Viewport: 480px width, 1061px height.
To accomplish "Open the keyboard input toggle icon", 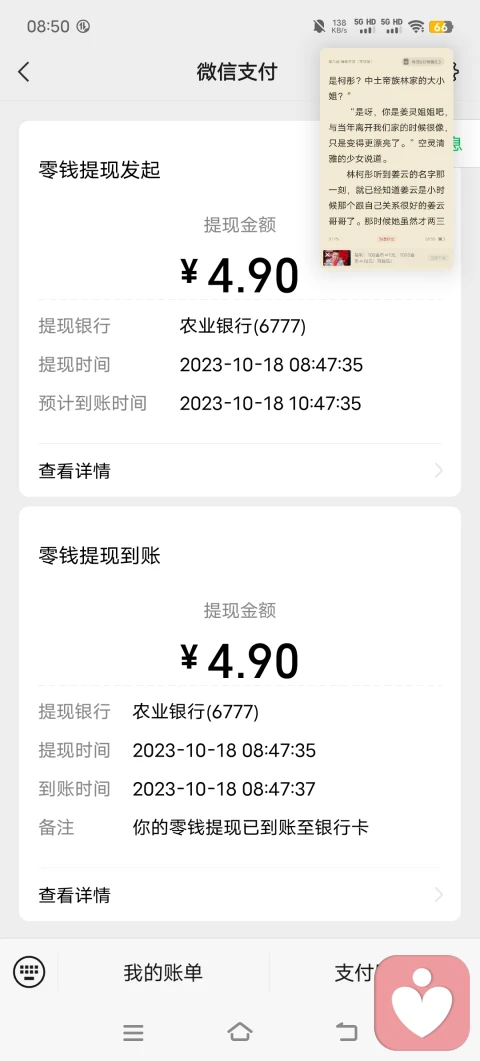I will [x=29, y=972].
